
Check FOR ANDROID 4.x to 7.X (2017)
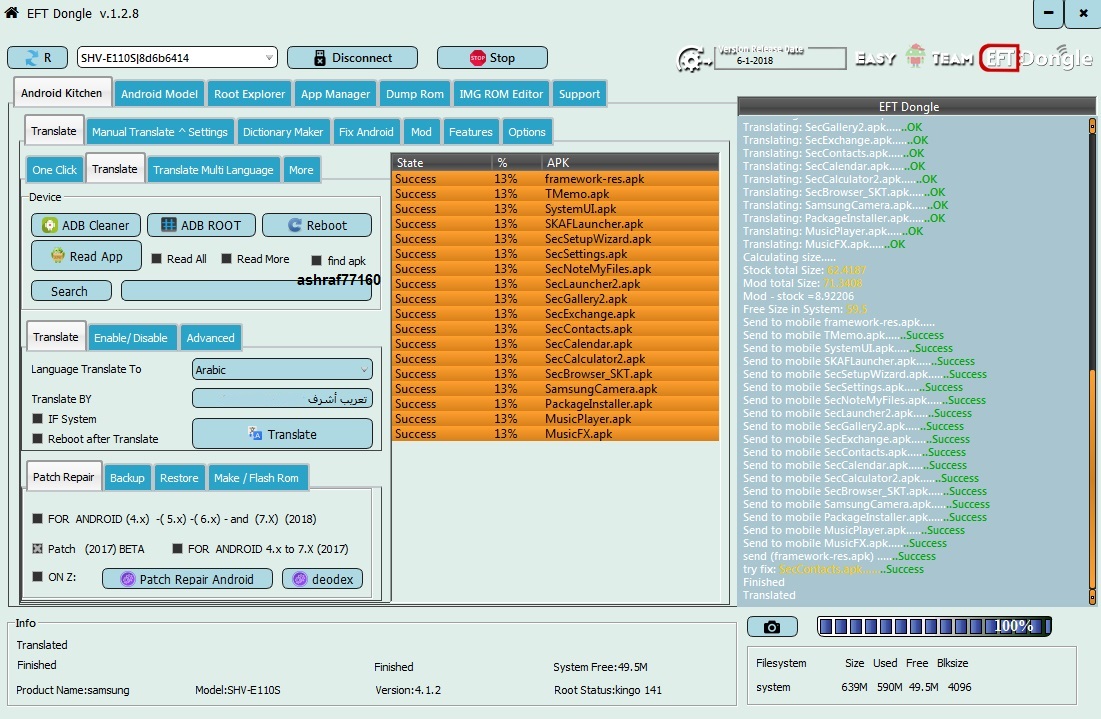pos(178,548)
